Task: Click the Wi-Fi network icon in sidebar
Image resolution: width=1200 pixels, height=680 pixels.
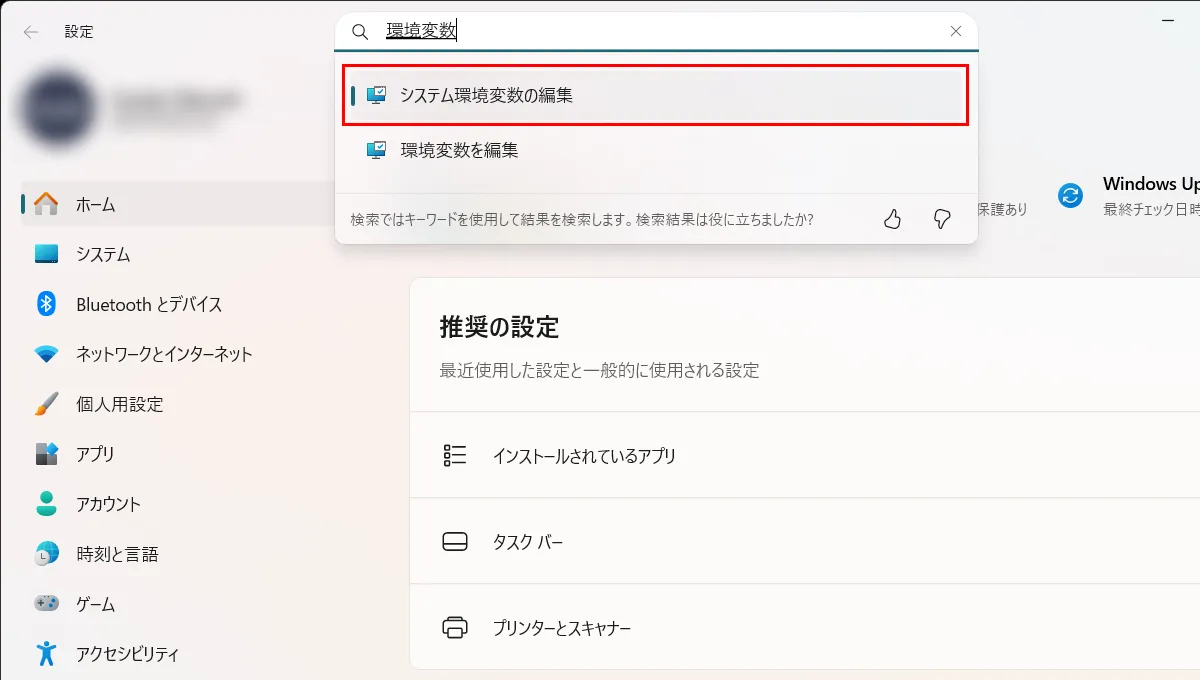Action: pos(47,354)
